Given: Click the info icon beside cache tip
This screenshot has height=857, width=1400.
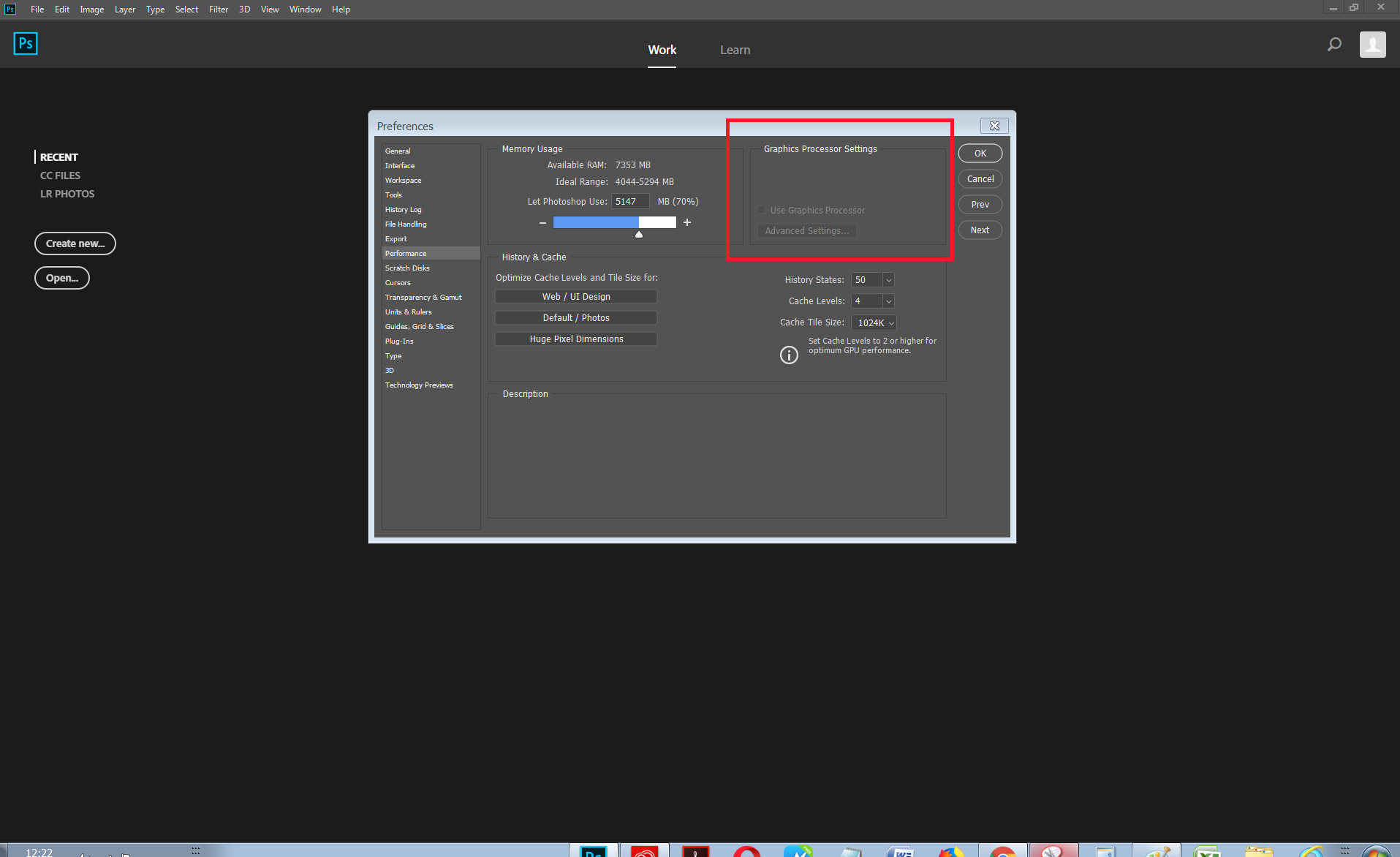Looking at the screenshot, I should click(789, 355).
